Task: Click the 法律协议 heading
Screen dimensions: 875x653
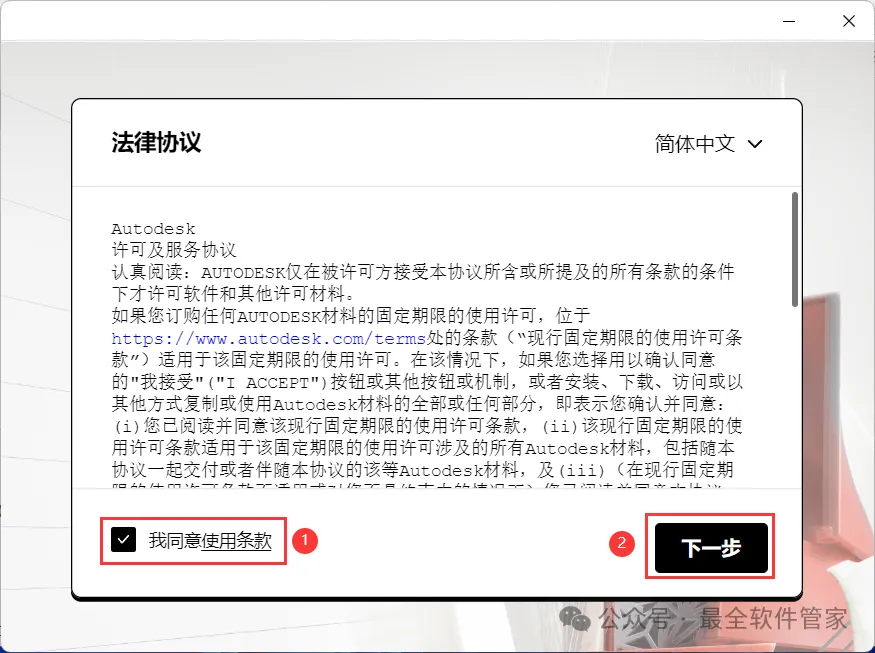Action: [x=156, y=142]
